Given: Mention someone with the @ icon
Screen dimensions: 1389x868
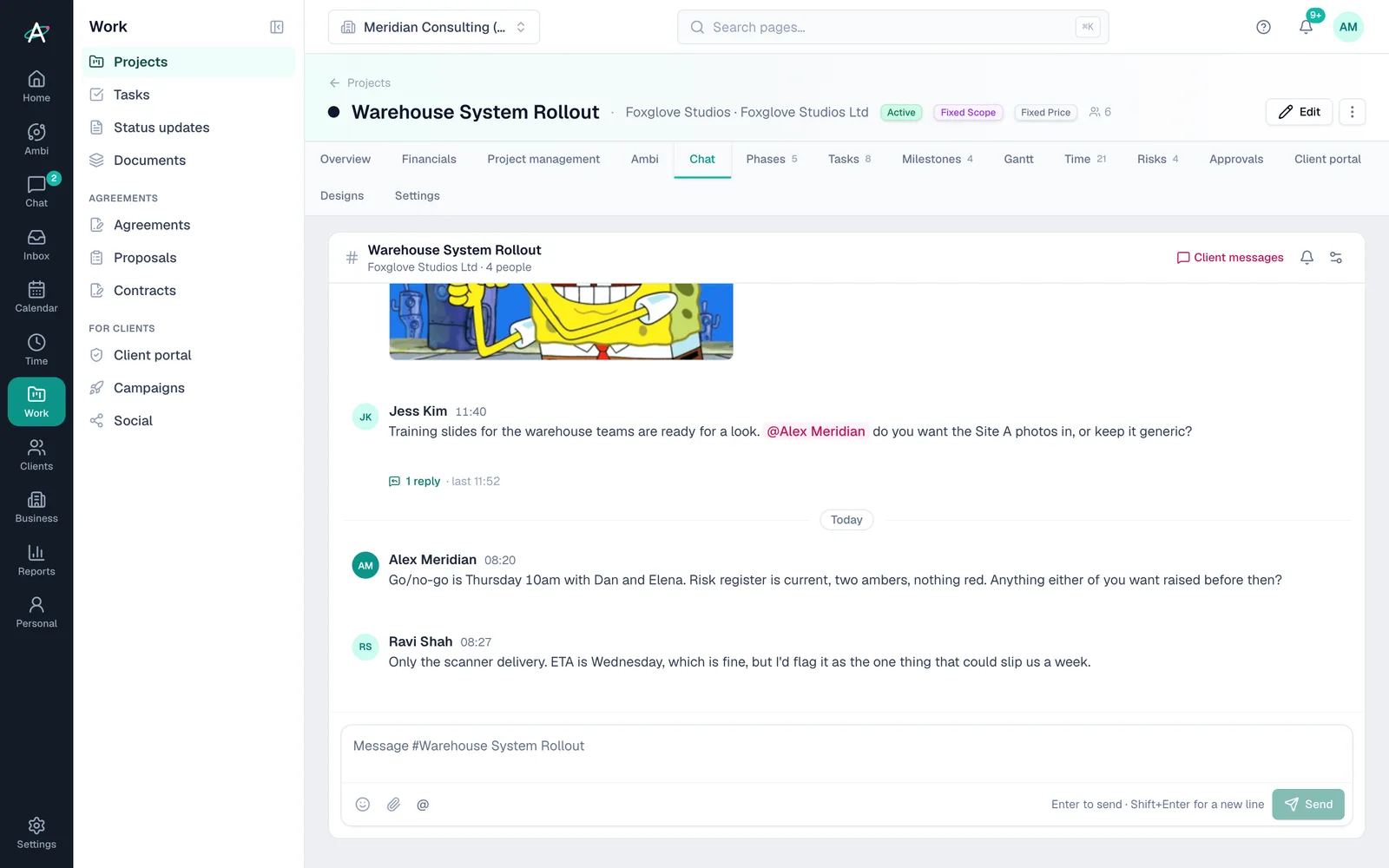Looking at the screenshot, I should pyautogui.click(x=423, y=805).
